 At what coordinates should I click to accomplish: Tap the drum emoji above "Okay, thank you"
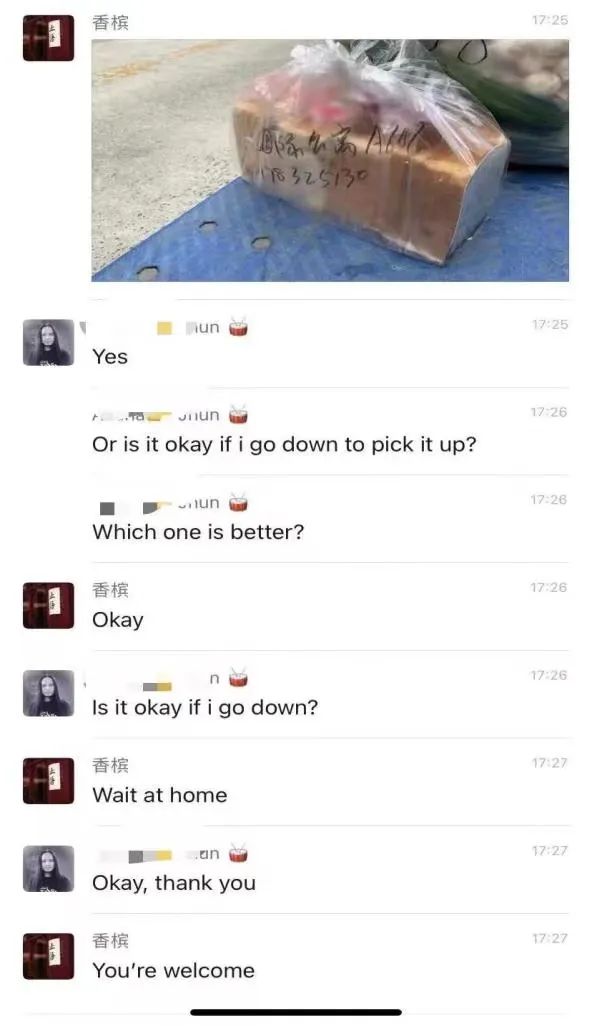239,853
